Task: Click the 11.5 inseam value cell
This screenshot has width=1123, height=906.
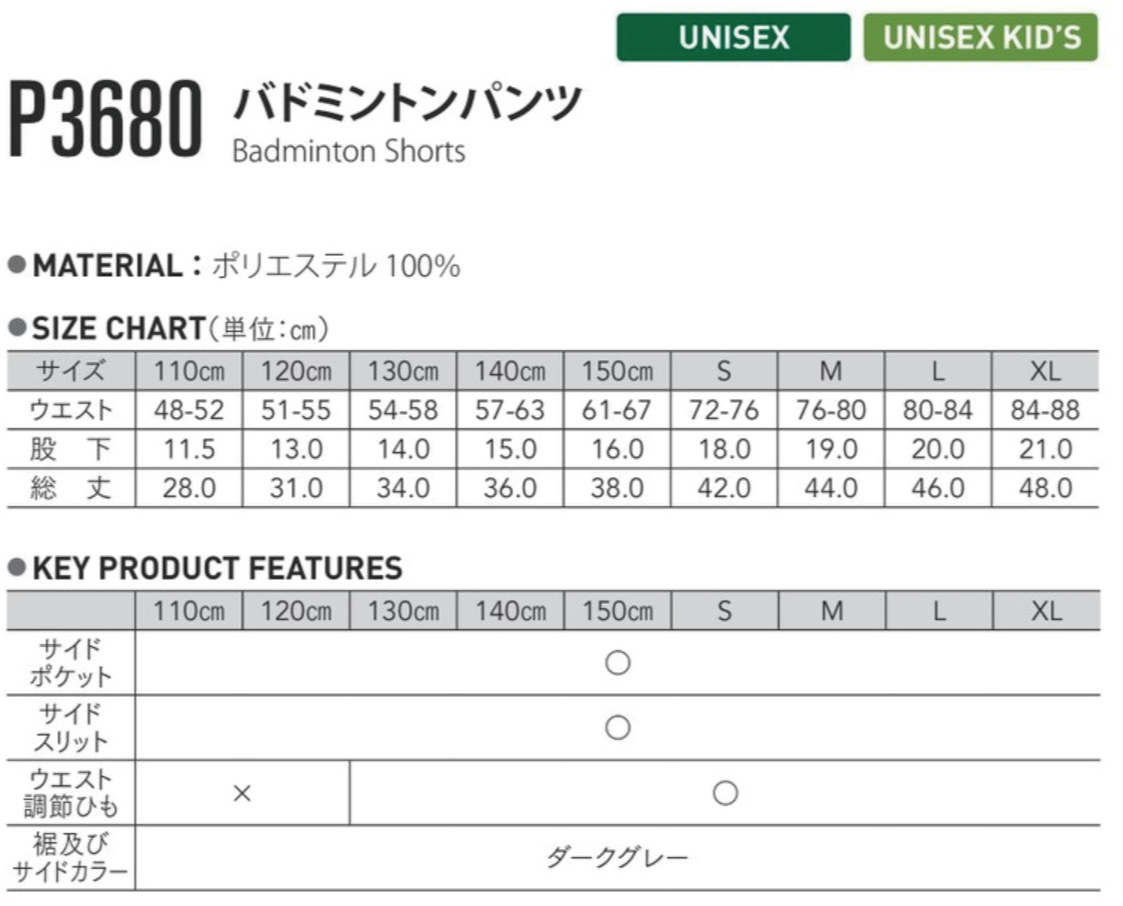Action: pyautogui.click(x=190, y=449)
